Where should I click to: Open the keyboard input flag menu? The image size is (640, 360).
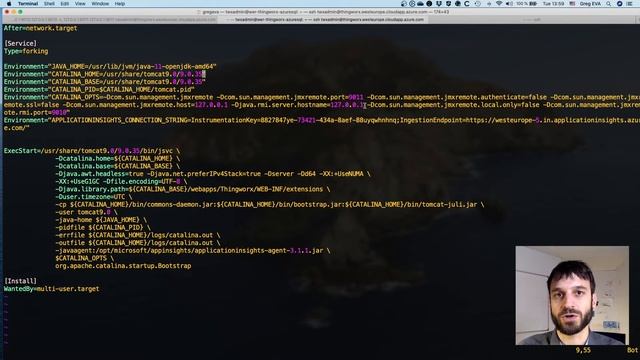coord(572,4)
